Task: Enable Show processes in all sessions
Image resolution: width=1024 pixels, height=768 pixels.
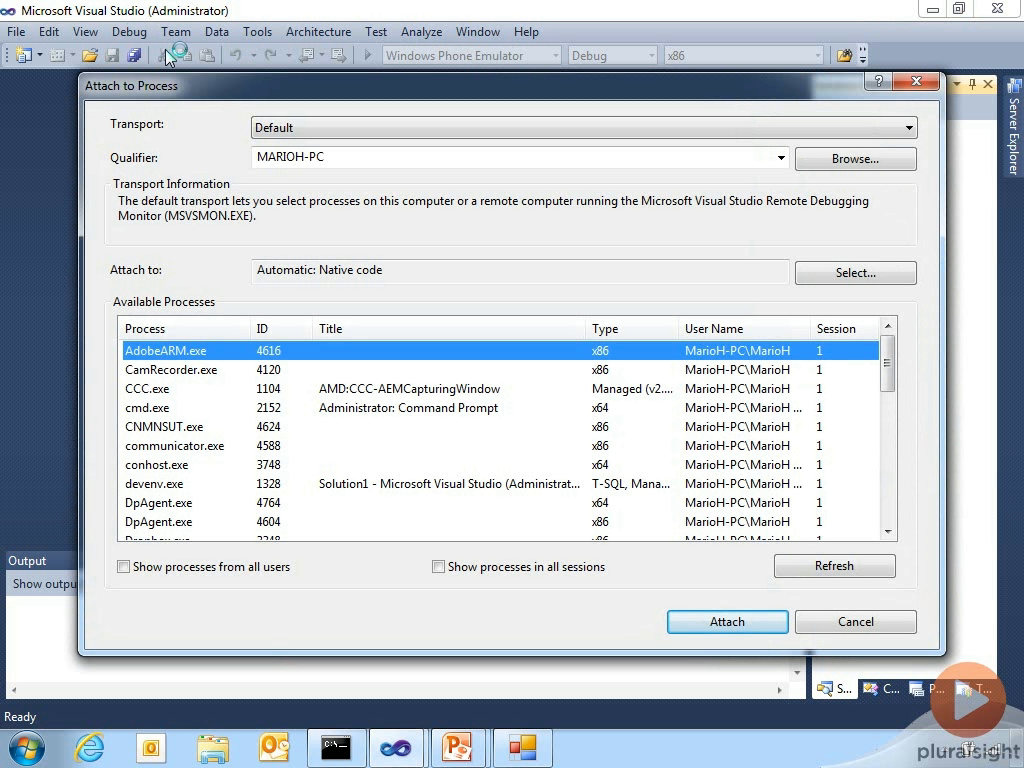Action: pos(438,567)
